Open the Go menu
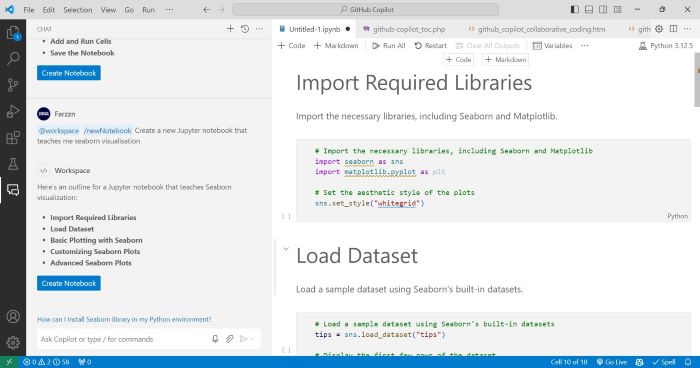700x368 pixels. point(129,9)
